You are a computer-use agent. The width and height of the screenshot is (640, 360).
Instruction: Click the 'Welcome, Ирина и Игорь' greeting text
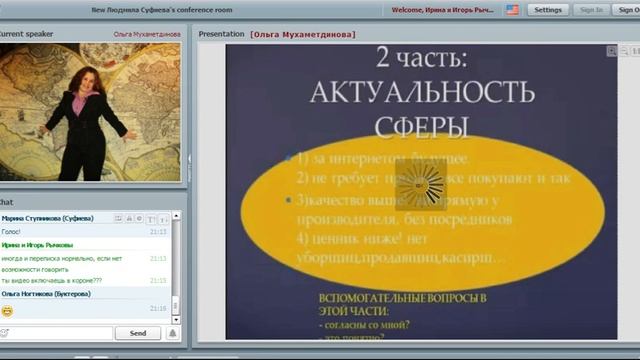[x=442, y=10]
